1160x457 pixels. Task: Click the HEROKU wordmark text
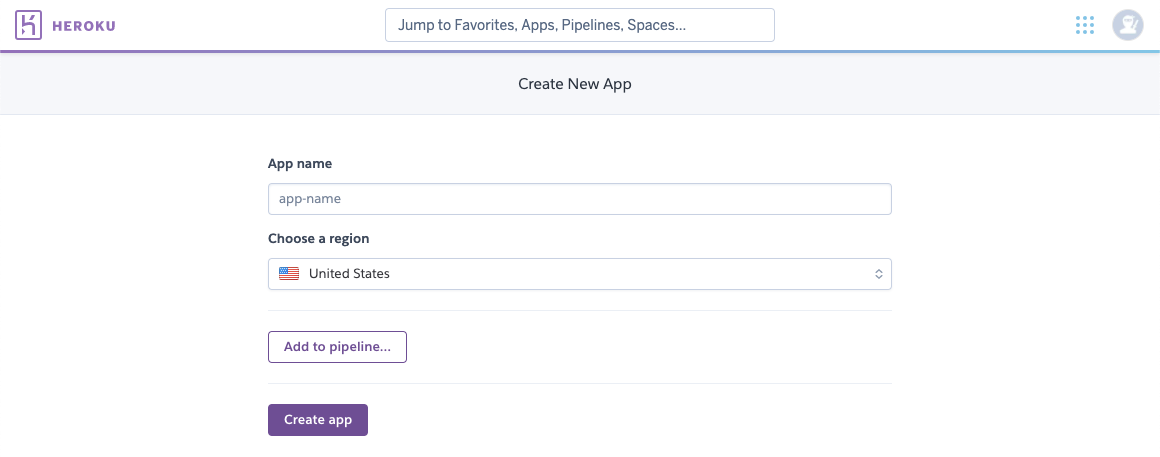84,25
